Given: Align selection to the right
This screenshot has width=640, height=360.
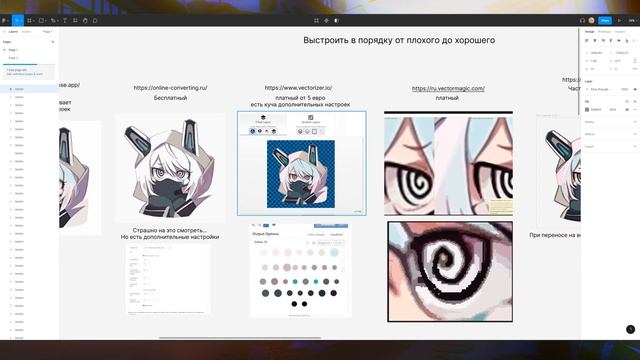Looking at the screenshot, I should pos(603,40).
